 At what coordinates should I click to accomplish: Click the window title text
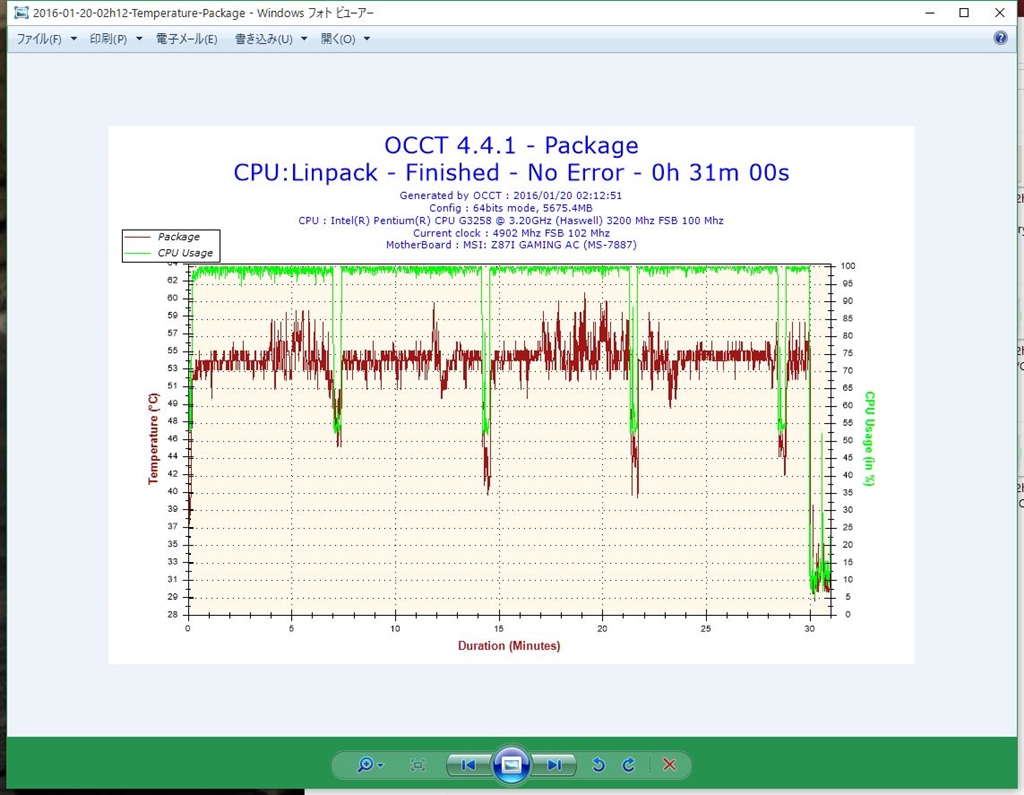point(203,12)
